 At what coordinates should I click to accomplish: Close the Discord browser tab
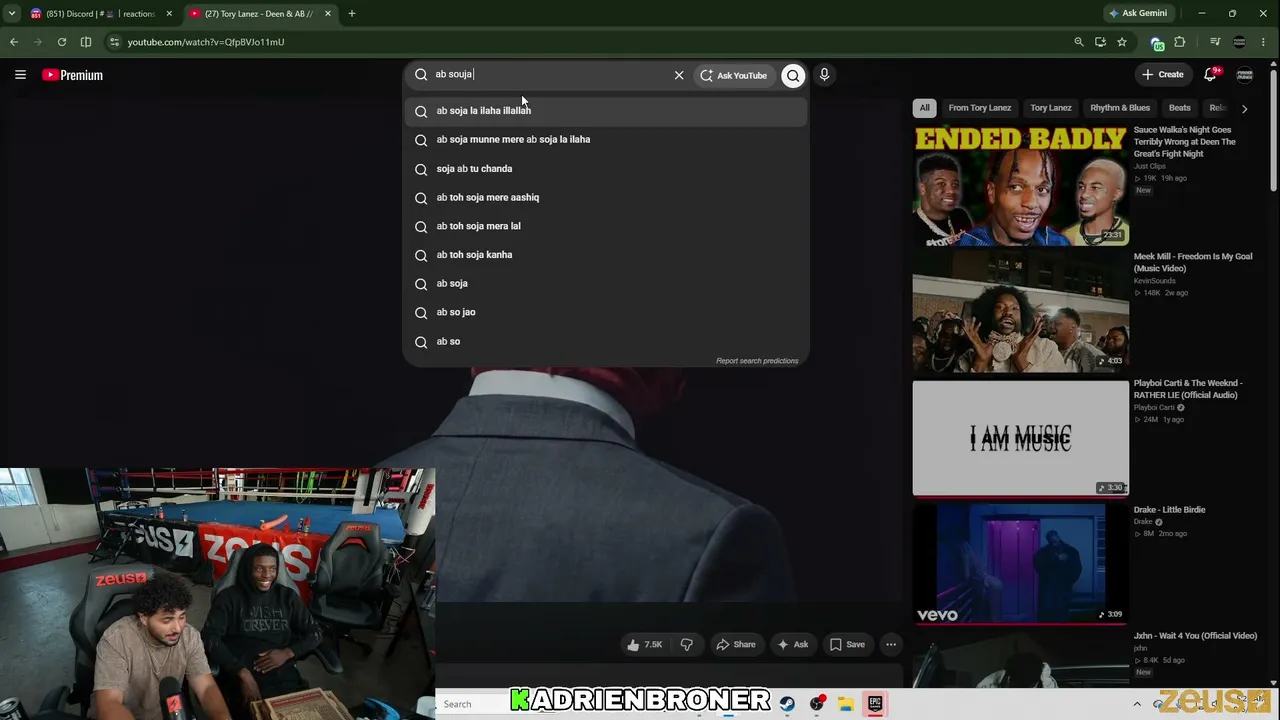pyautogui.click(x=169, y=14)
